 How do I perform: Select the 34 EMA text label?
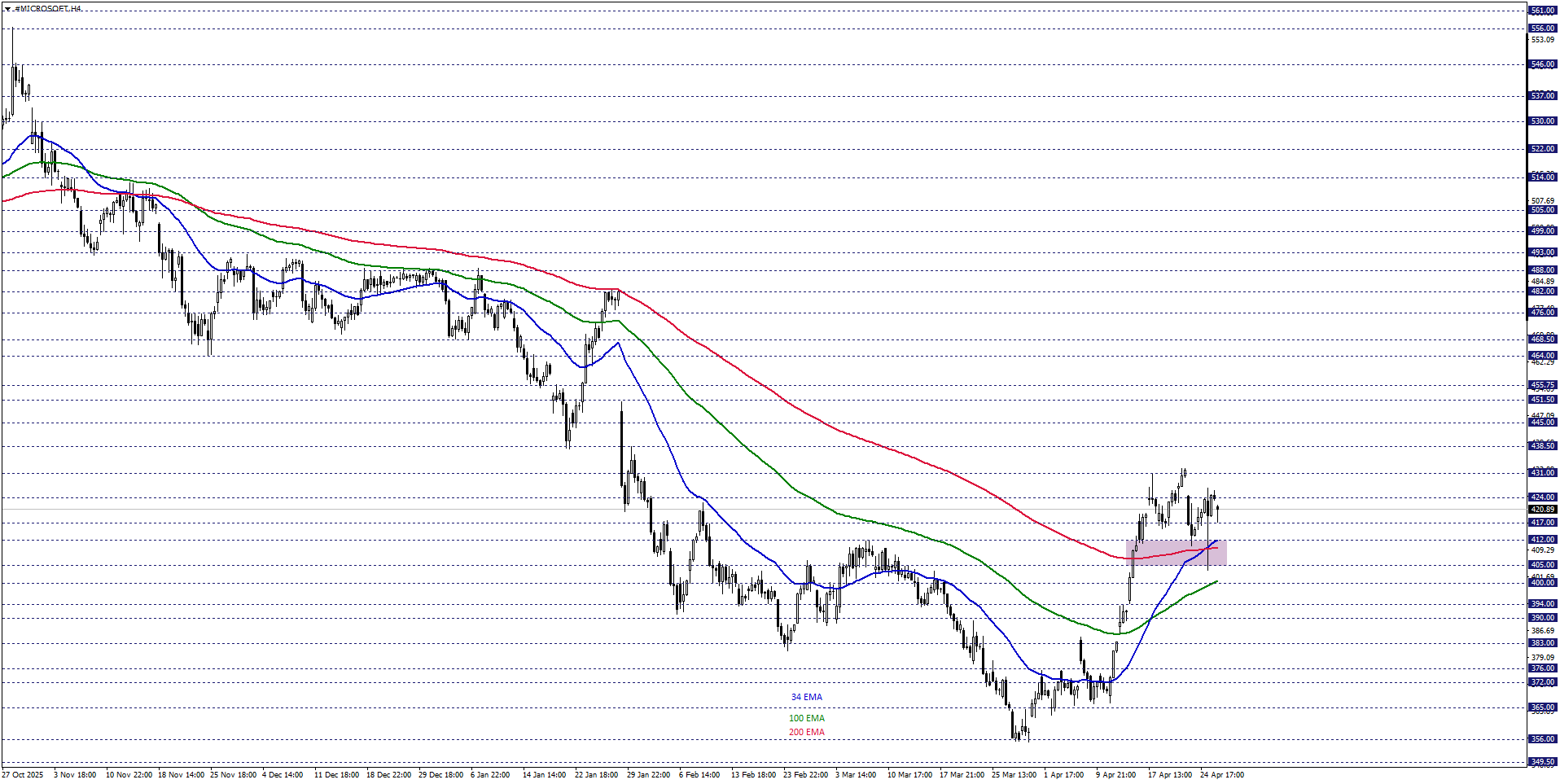tap(806, 698)
